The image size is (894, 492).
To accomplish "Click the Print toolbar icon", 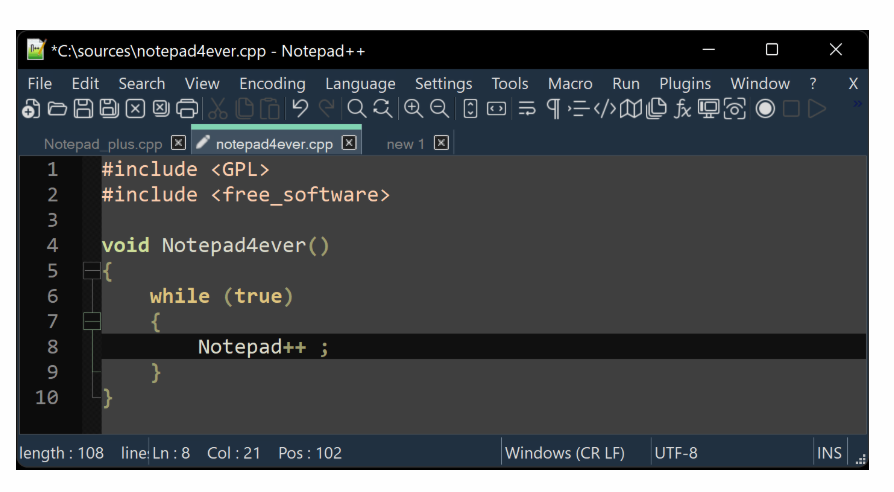I will [x=187, y=109].
